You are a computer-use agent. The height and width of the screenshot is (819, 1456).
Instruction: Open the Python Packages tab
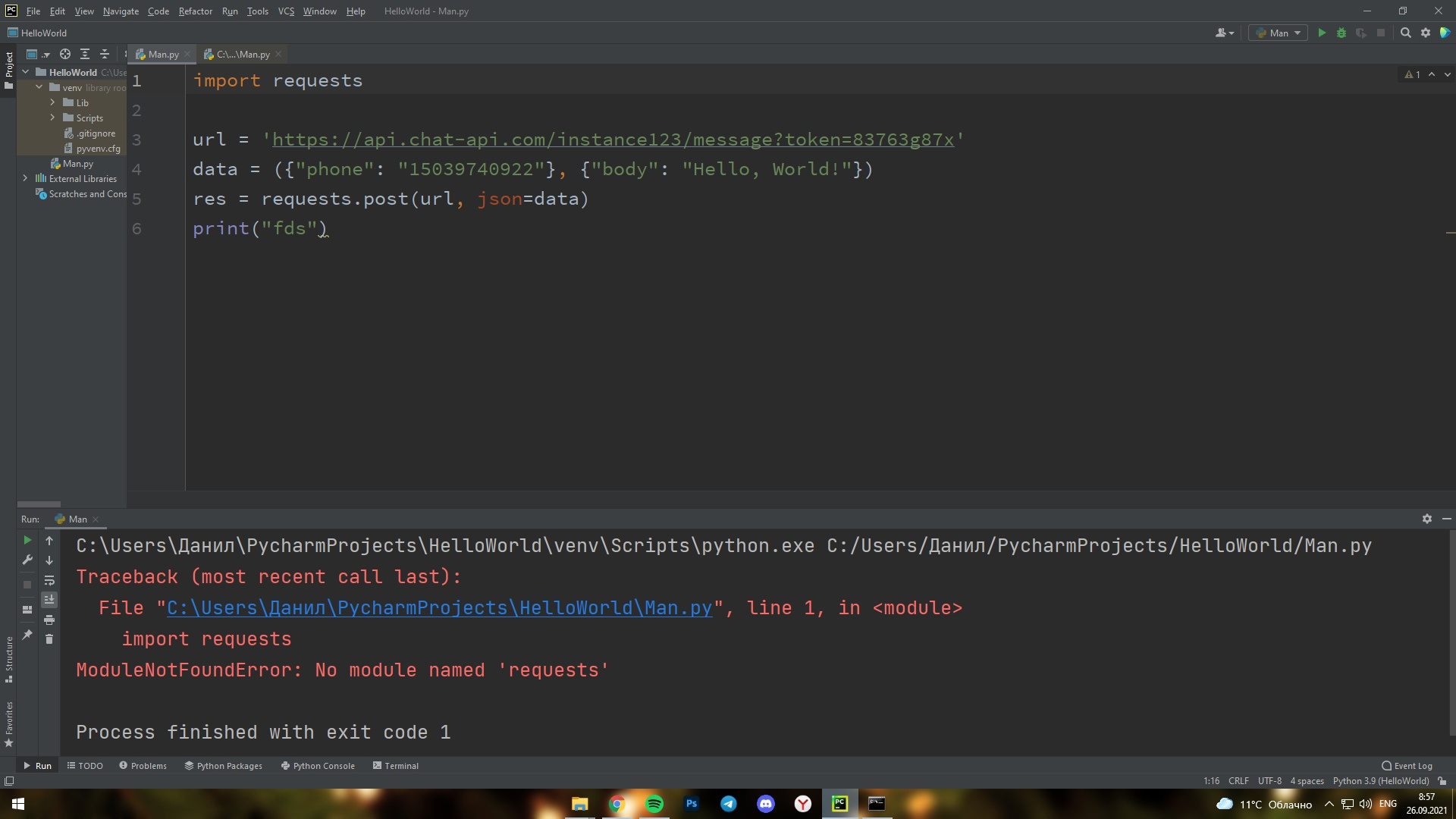[223, 765]
